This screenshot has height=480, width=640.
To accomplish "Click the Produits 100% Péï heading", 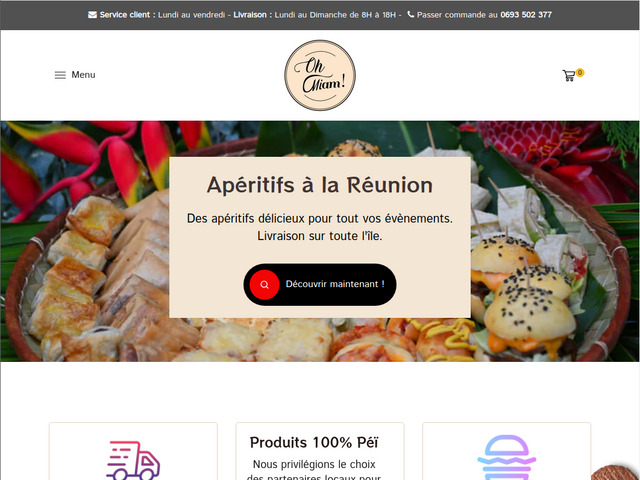I will tap(314, 442).
